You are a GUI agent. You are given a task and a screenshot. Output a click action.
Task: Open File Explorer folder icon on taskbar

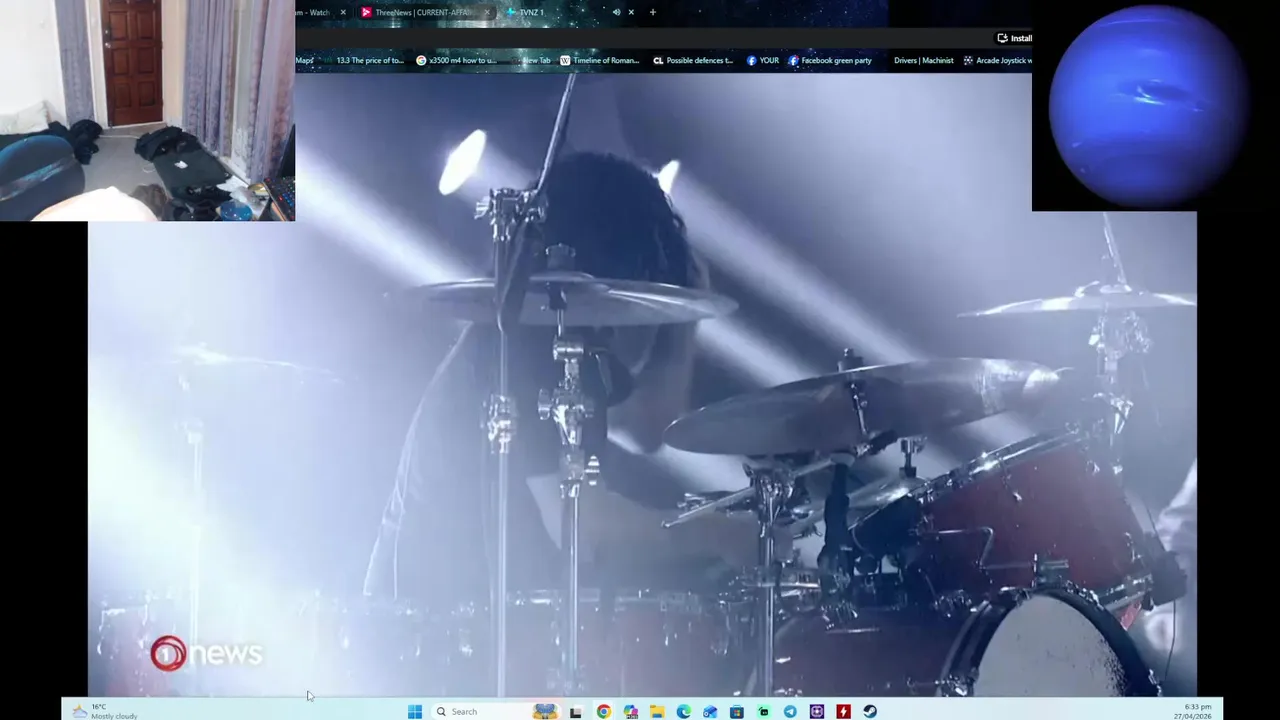(657, 711)
